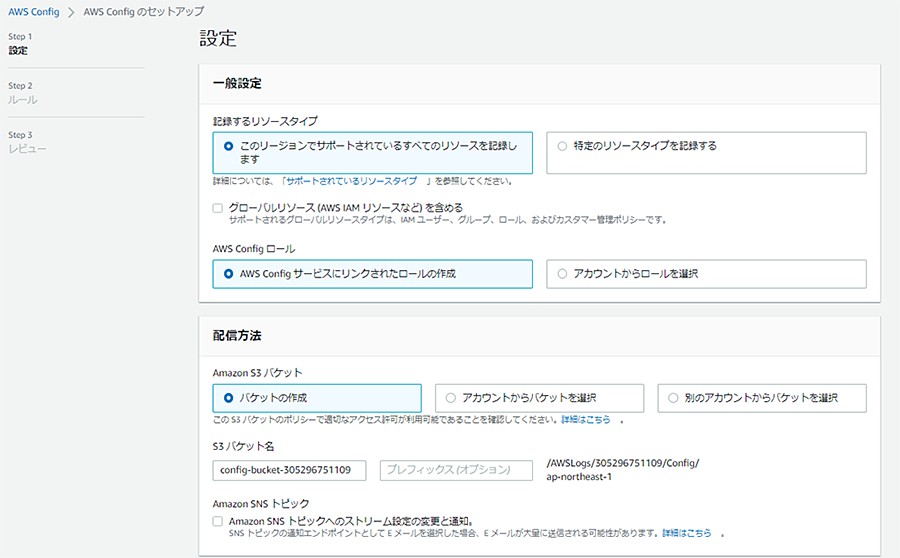Open サポートされているリソースタイプ link

[351, 181]
